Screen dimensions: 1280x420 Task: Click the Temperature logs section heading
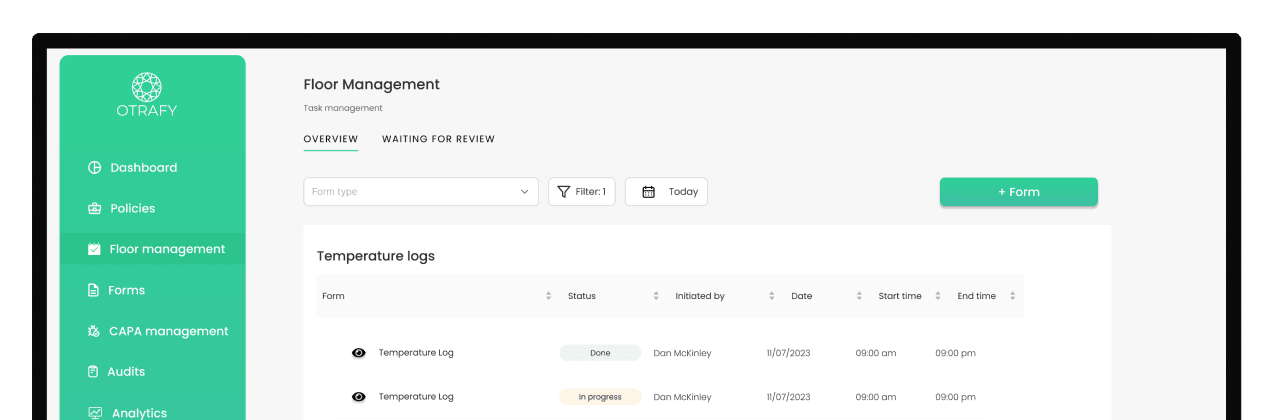[x=376, y=256]
